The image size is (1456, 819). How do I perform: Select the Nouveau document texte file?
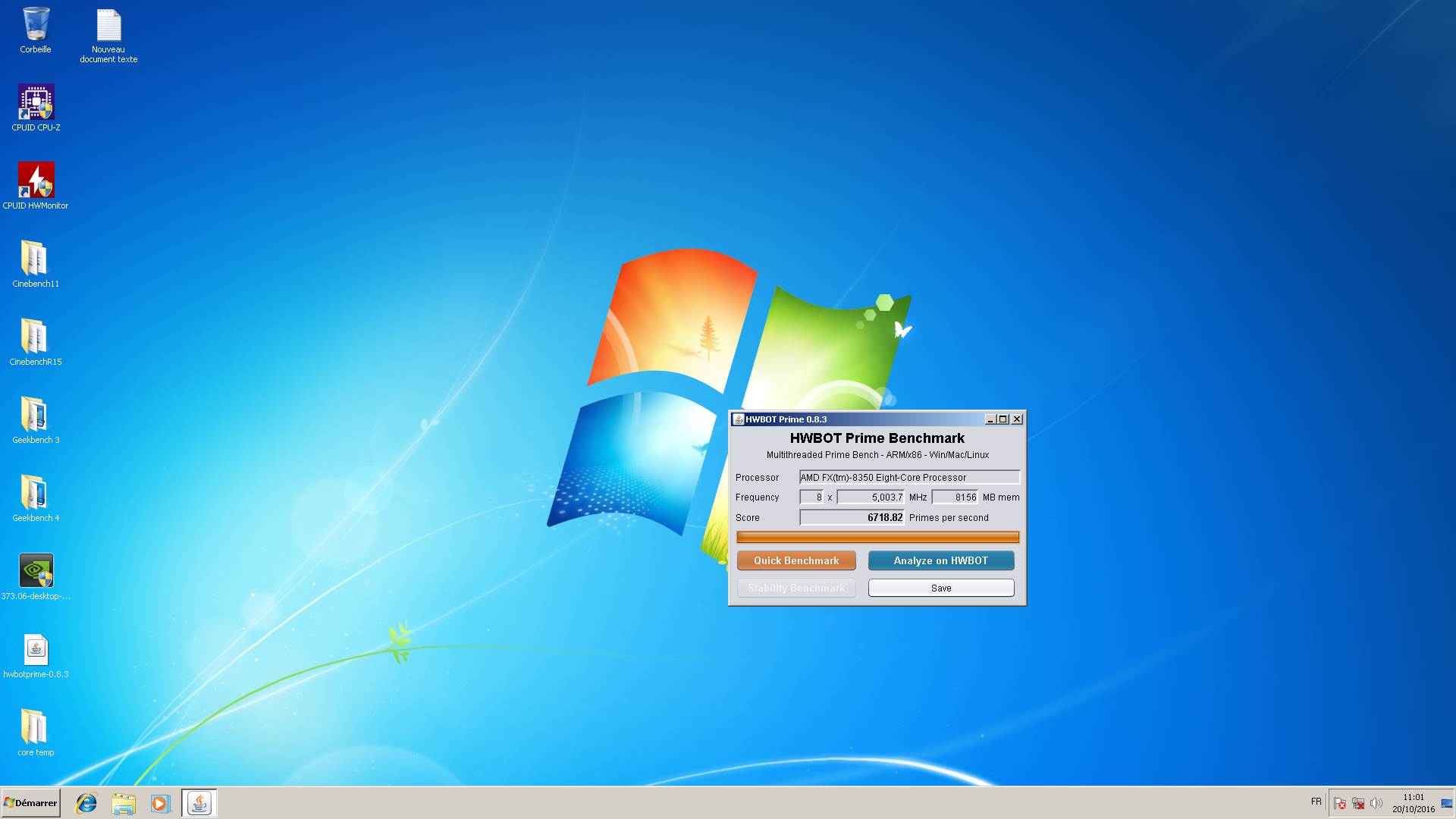(108, 35)
